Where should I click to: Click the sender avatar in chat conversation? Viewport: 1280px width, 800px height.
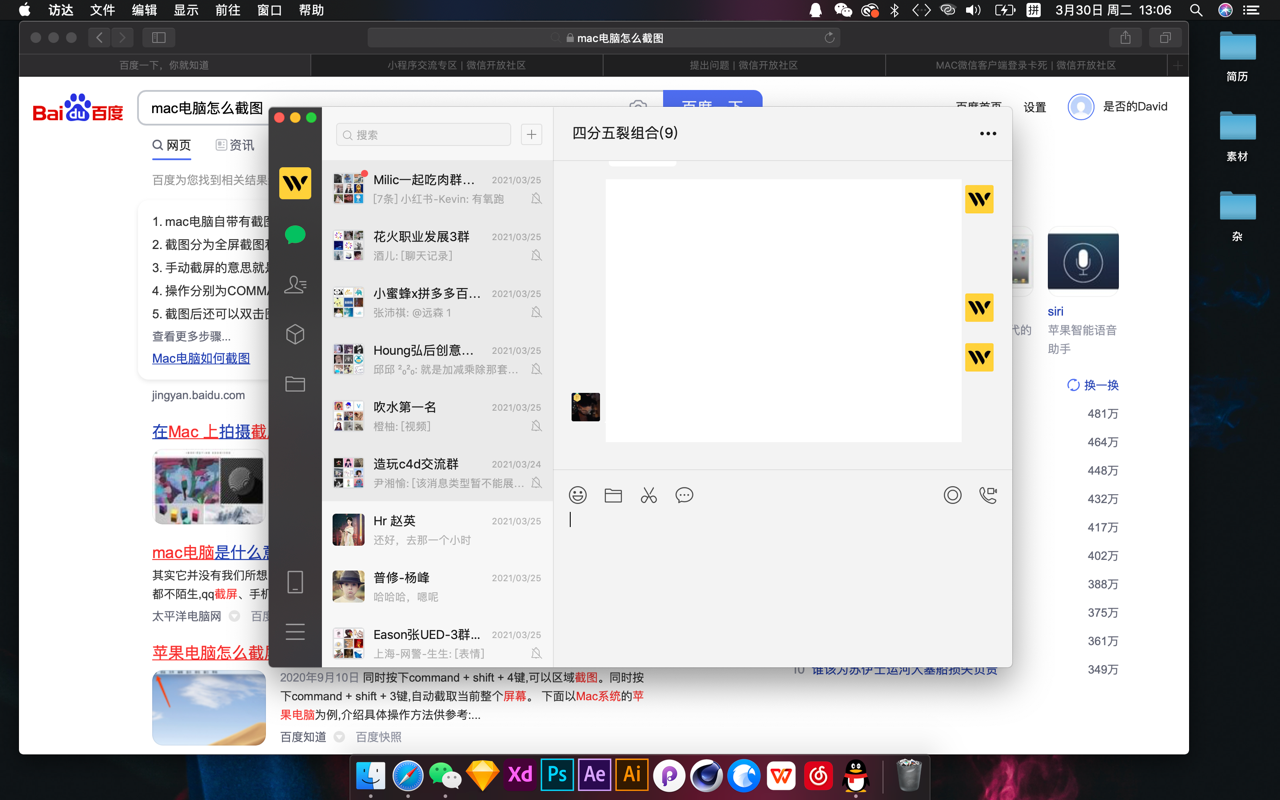(x=585, y=407)
